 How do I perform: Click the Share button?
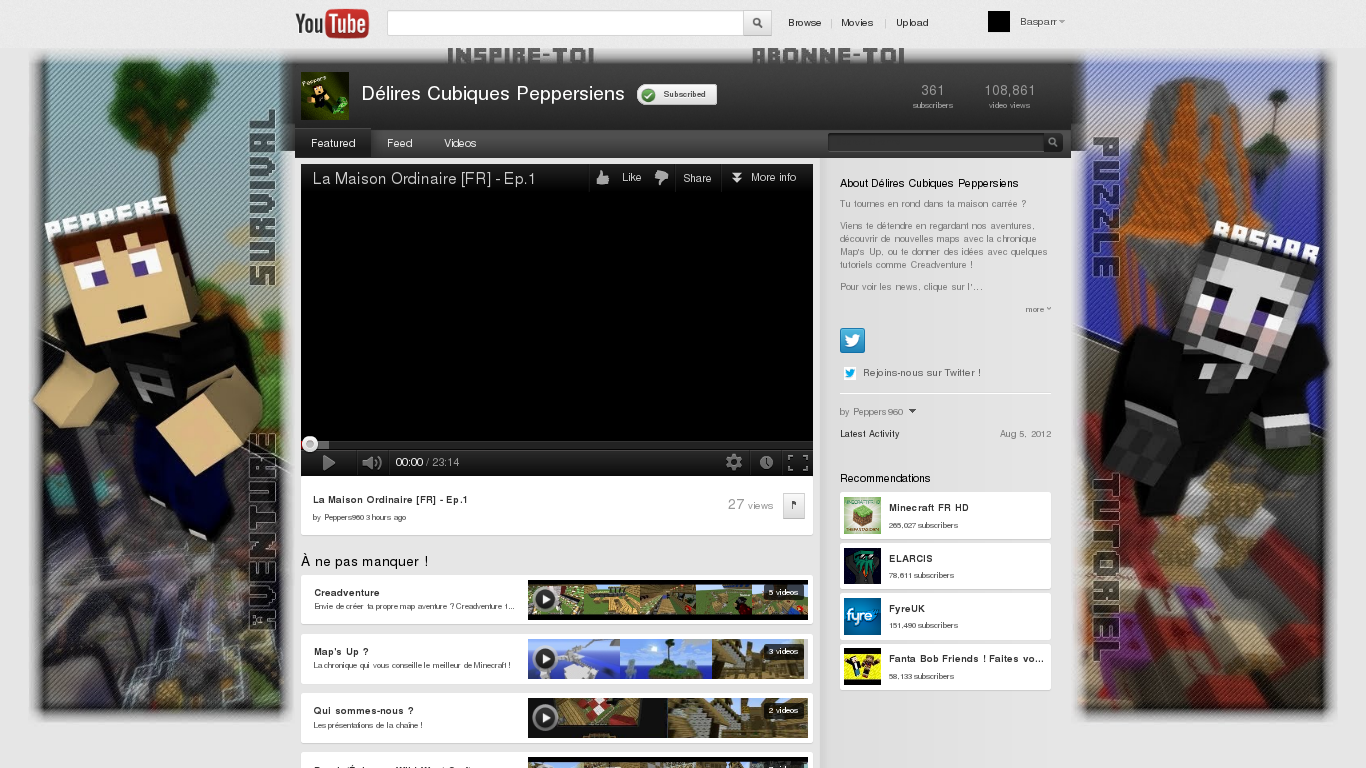coord(697,178)
